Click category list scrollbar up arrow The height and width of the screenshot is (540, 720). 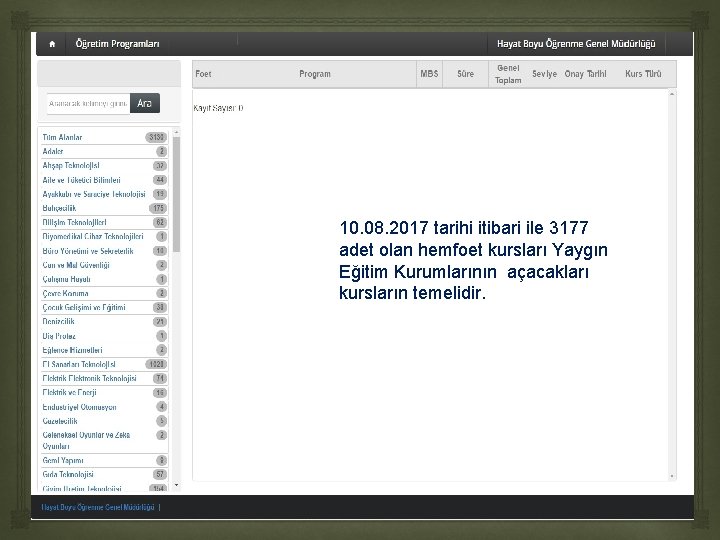coord(176,132)
